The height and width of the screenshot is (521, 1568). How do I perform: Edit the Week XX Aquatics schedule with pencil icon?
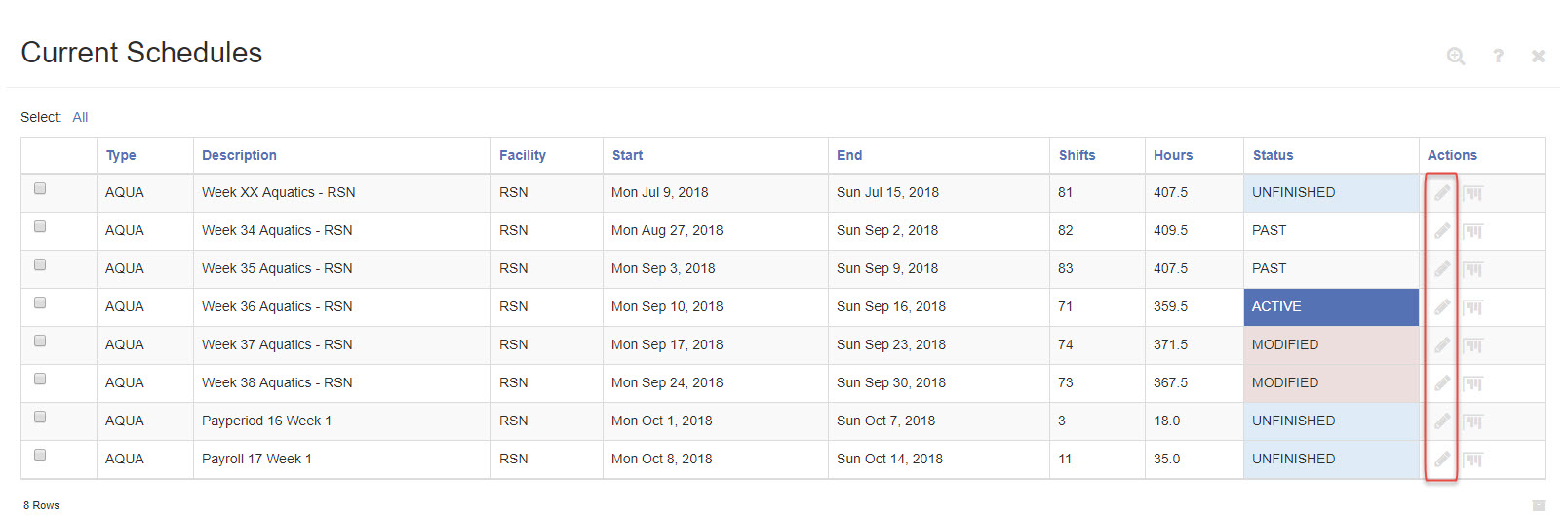pyautogui.click(x=1441, y=193)
